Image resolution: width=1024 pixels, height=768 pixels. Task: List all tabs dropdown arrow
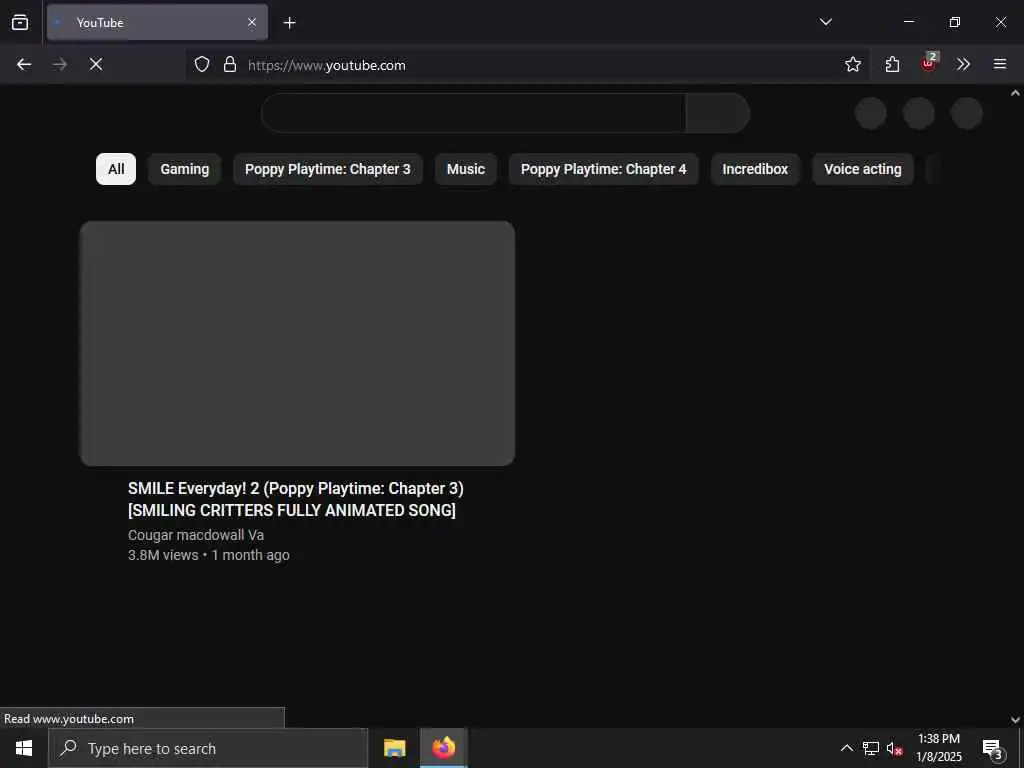(825, 22)
